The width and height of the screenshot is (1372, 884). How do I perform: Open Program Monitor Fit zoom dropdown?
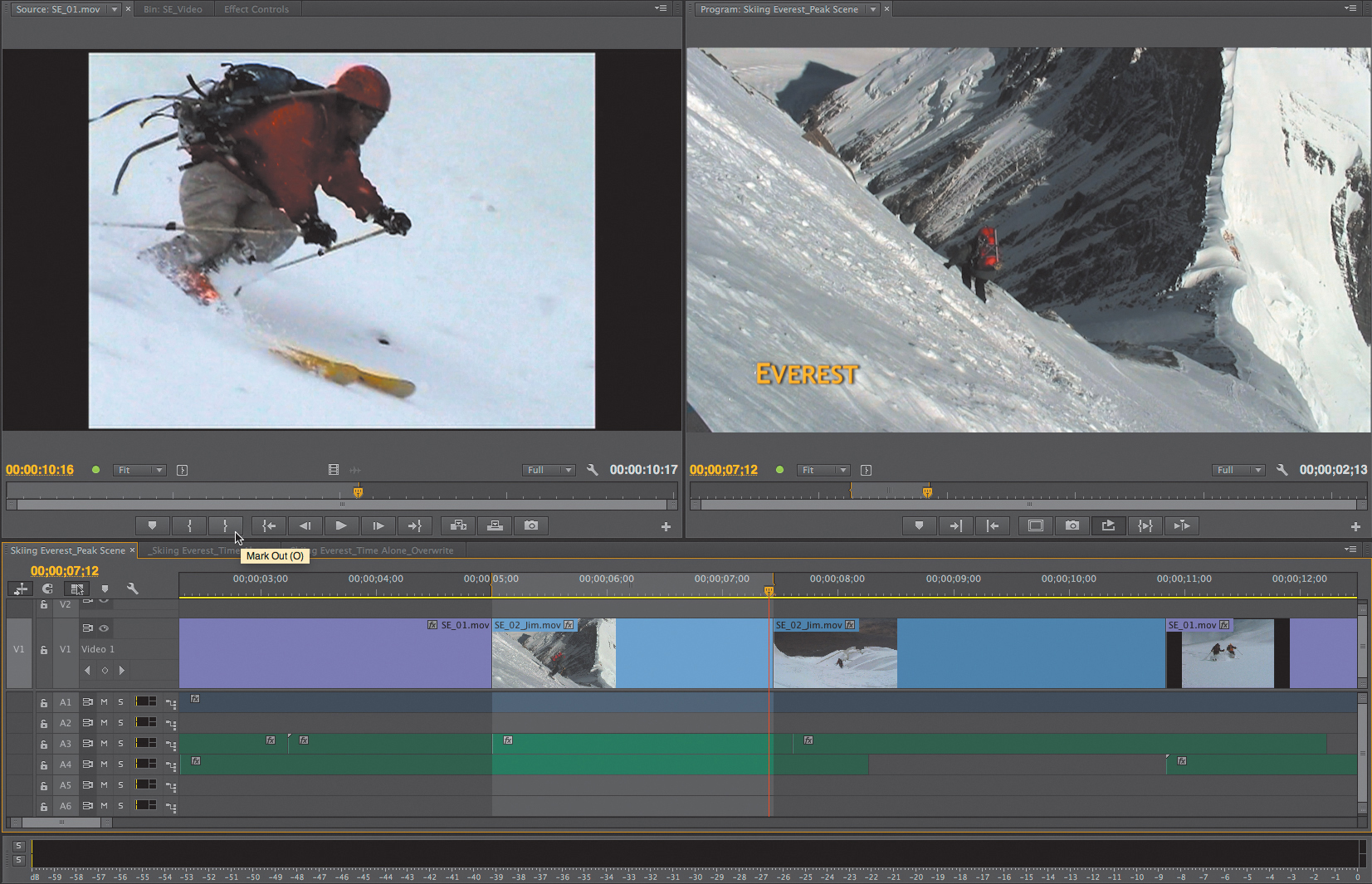823,470
